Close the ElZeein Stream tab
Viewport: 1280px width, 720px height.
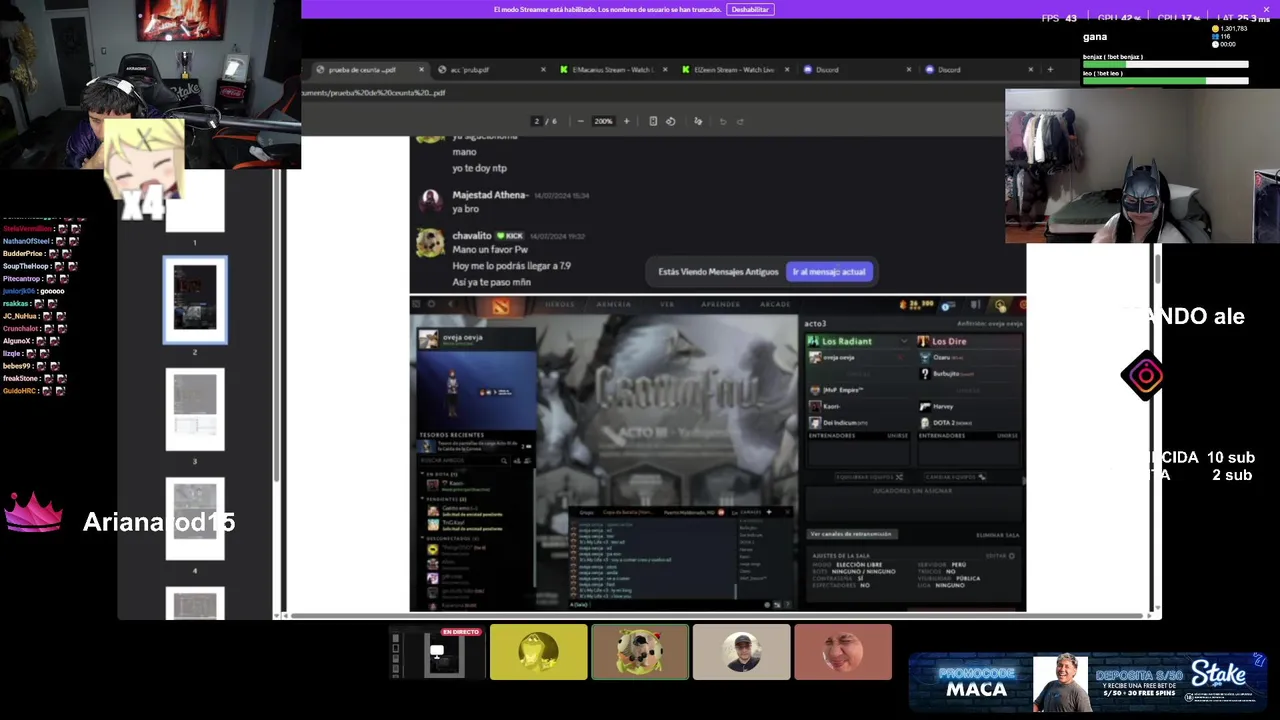point(787,70)
